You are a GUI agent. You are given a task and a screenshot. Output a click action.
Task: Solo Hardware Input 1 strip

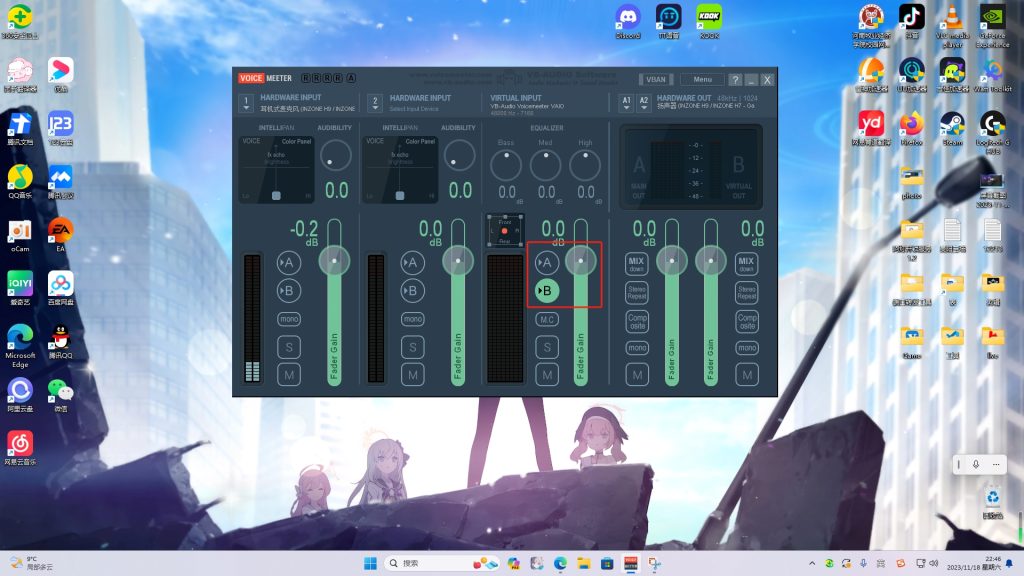click(289, 347)
